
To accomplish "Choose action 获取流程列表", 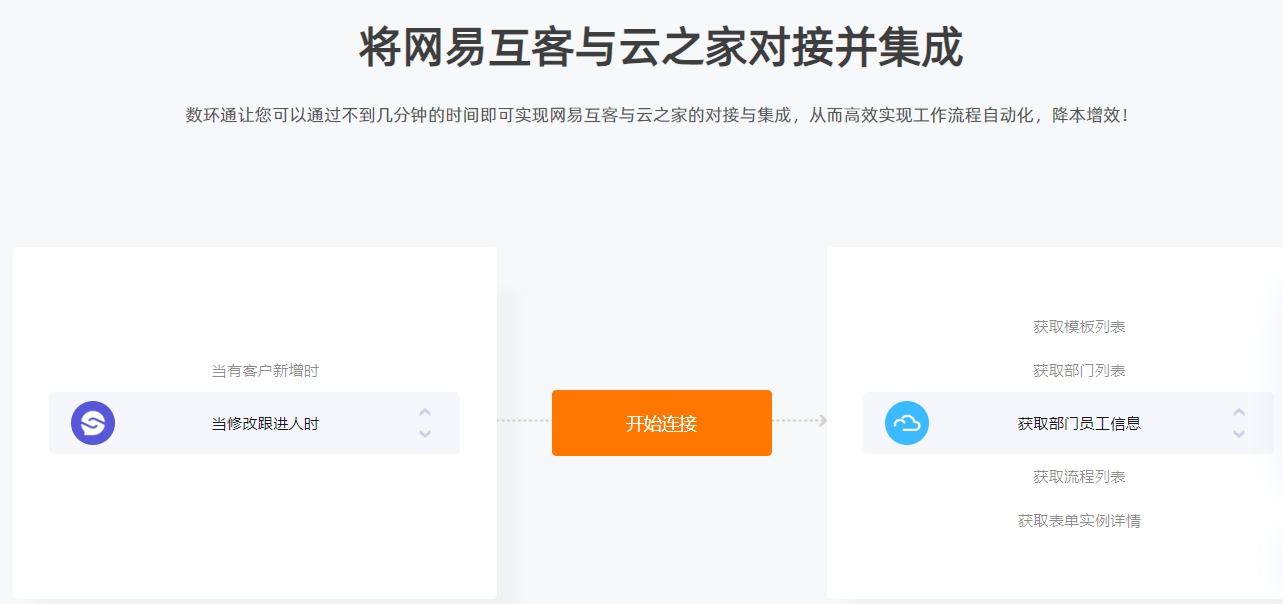I will pos(1079,477).
